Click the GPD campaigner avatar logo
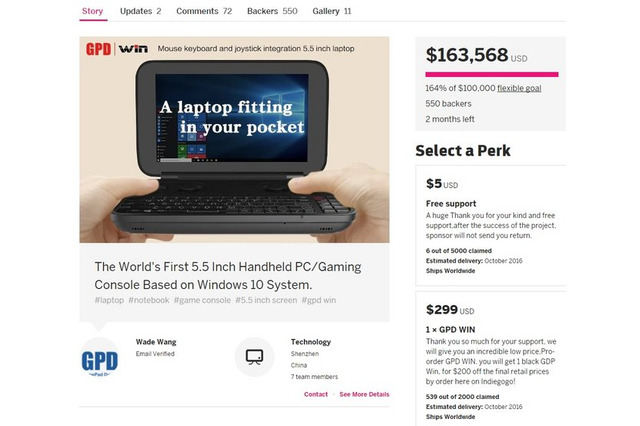This screenshot has width=640, height=426. coord(100,360)
